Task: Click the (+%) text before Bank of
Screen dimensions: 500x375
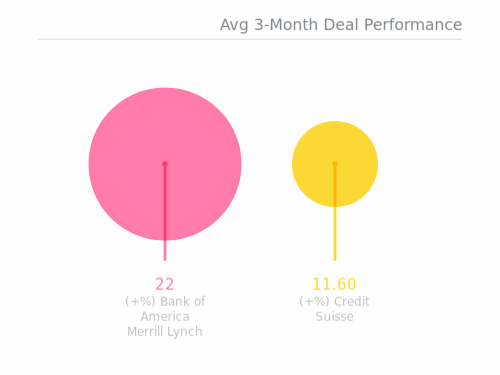Action: 140,301
